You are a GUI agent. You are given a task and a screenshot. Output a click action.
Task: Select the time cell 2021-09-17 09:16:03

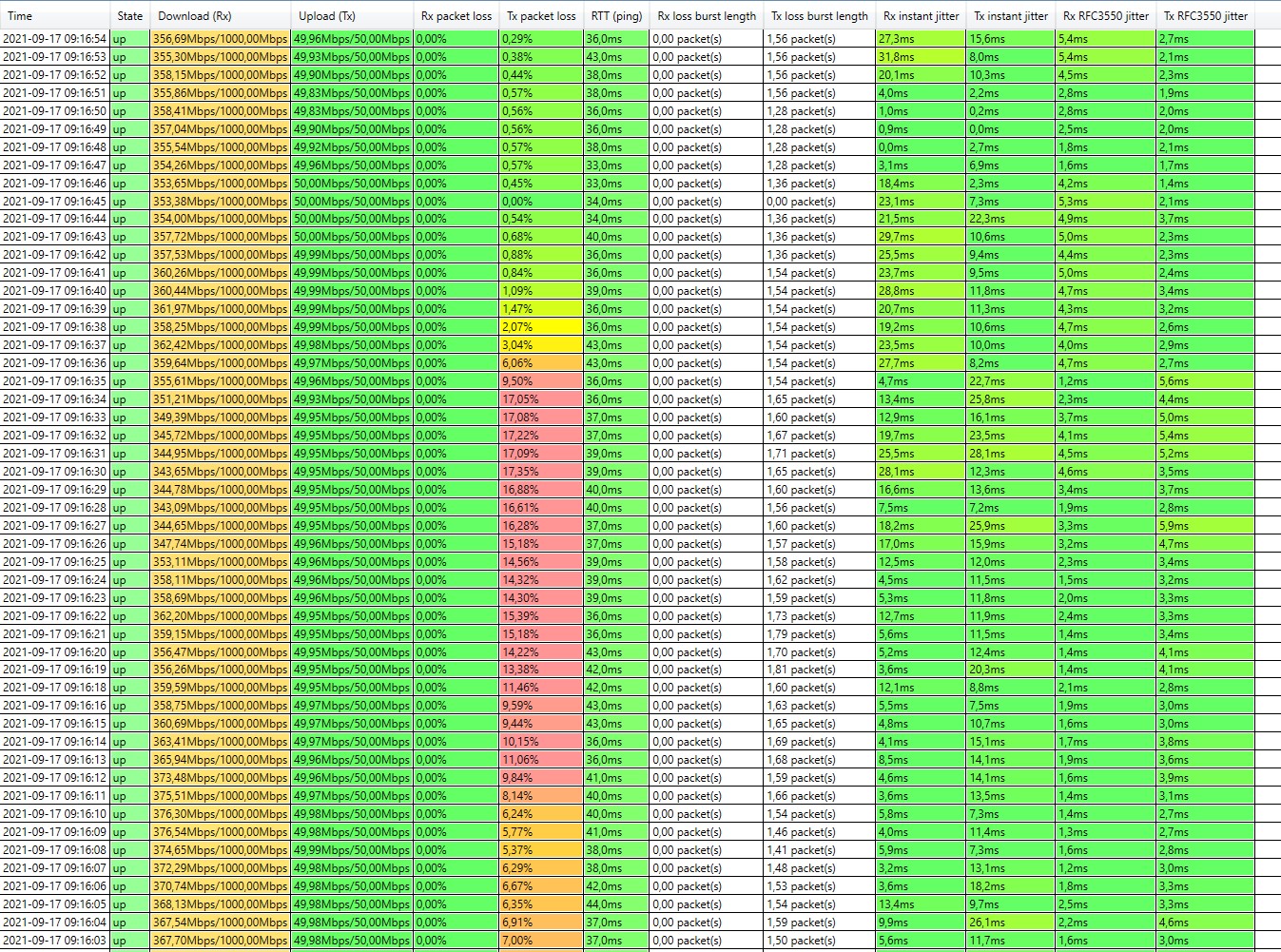[x=55, y=941]
